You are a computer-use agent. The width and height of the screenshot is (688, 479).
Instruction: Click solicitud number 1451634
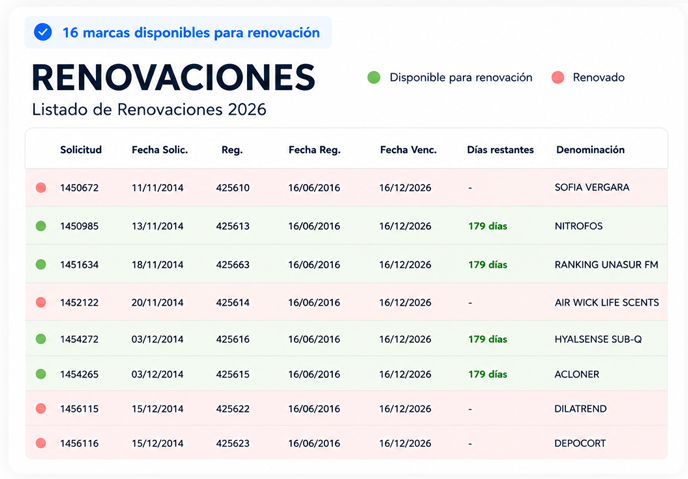pyautogui.click(x=79, y=265)
